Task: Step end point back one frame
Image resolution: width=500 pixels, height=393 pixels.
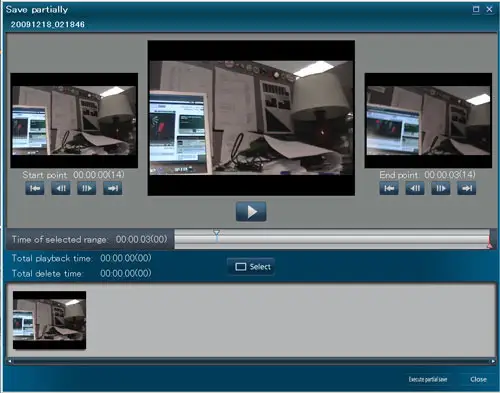Action: point(415,188)
